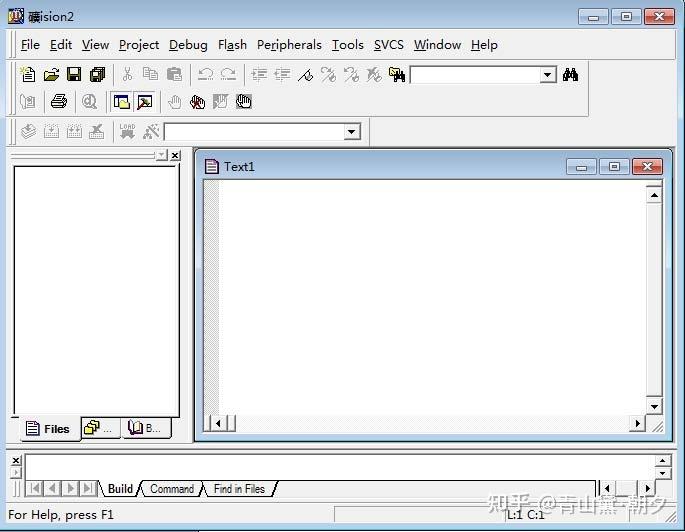Switch to Regs tab with stacked pages icon
Screen dimensions: 685x532
(x=100, y=427)
